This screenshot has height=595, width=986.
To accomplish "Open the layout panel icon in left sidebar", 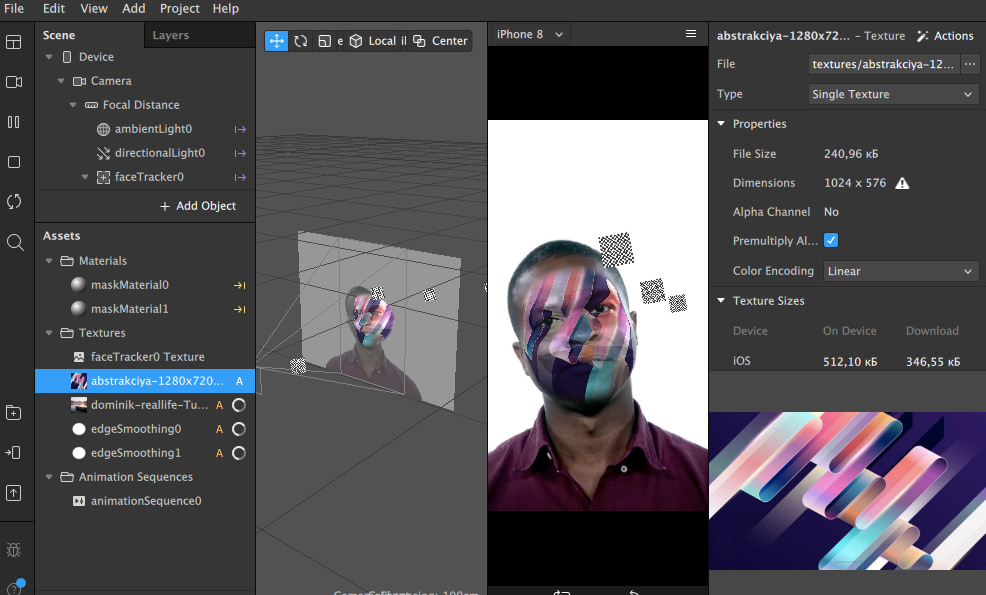I will 14,42.
